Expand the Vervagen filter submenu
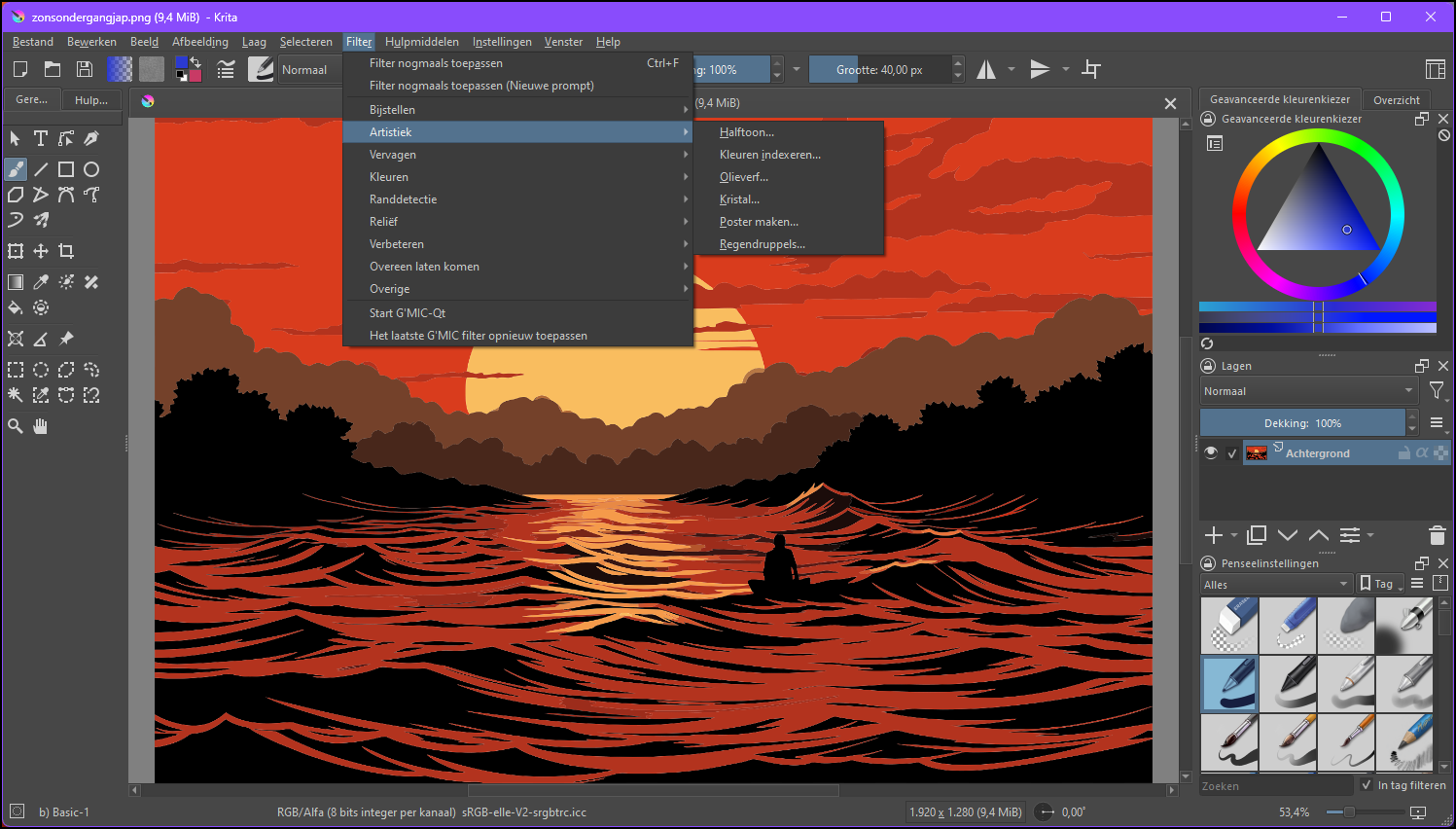Viewport: 1456px width, 829px height. [393, 154]
